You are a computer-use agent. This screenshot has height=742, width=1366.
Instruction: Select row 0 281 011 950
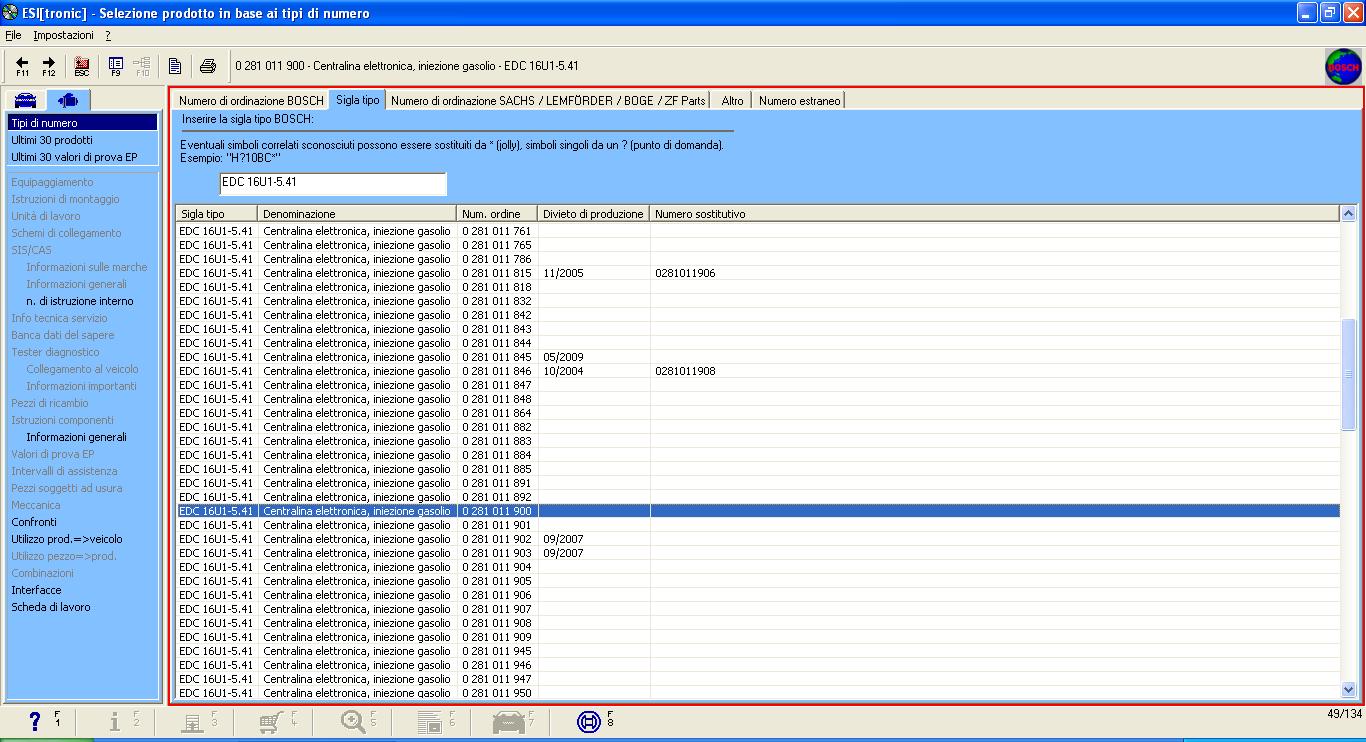tap(758, 693)
